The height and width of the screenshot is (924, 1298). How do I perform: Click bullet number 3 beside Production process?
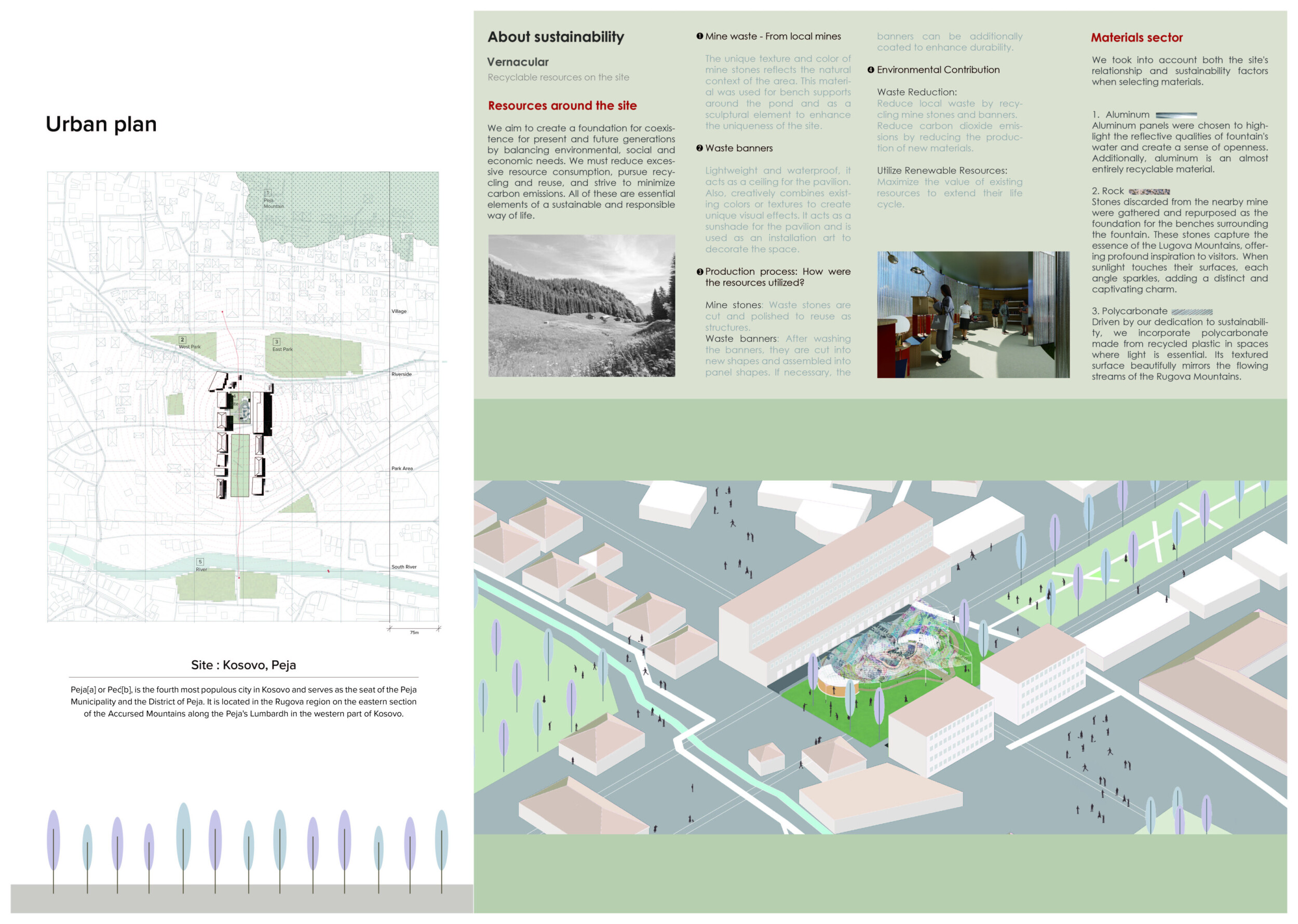(x=699, y=272)
